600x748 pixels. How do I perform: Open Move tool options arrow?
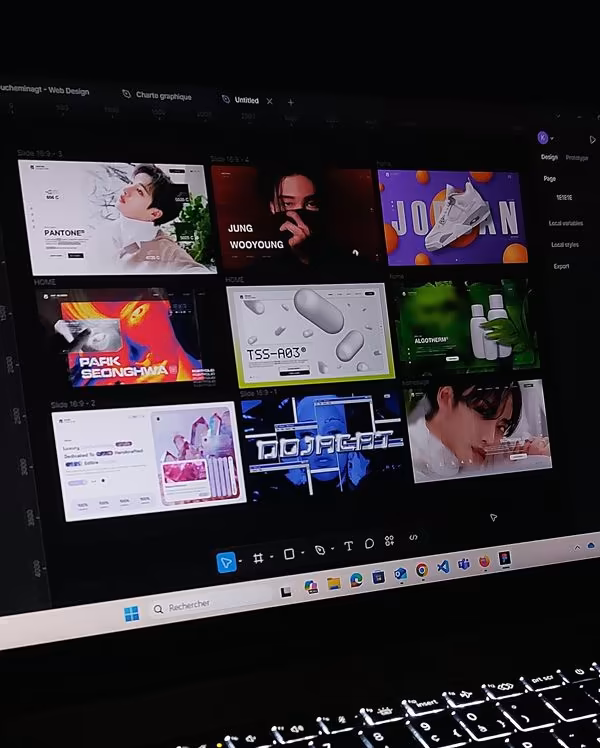click(240, 561)
